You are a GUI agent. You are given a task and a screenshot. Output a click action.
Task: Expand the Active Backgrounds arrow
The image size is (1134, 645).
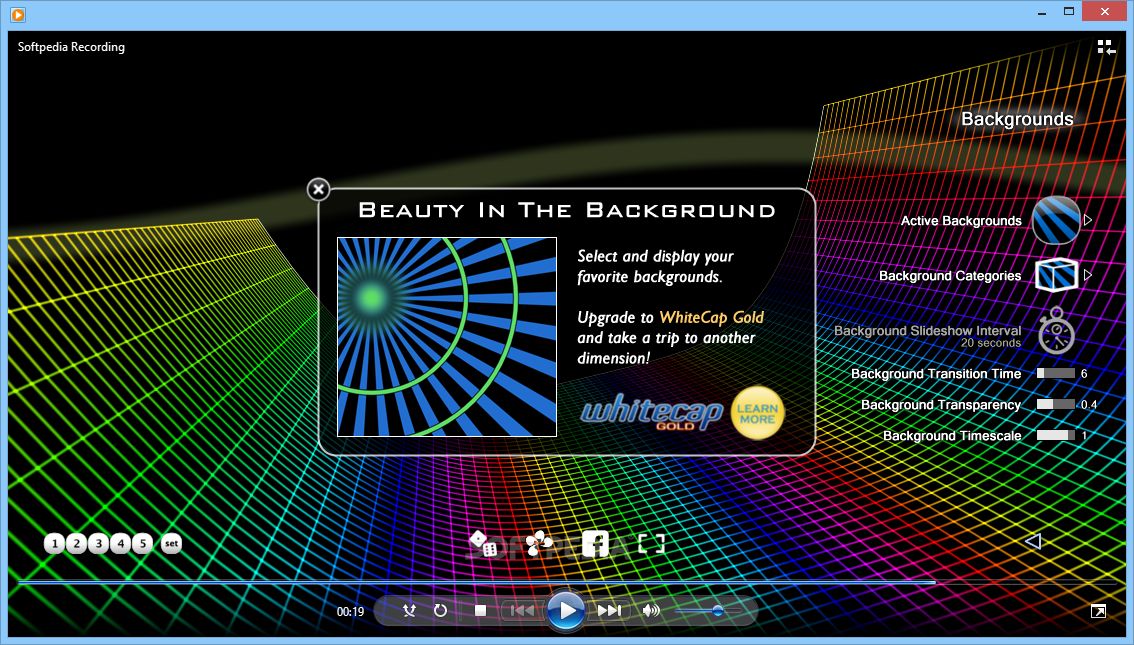1088,220
